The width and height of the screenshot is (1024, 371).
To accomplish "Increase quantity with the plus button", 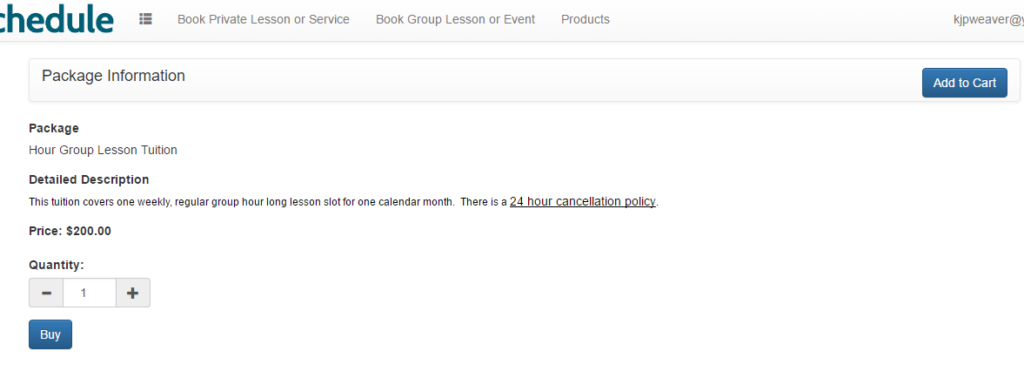I will point(133,293).
